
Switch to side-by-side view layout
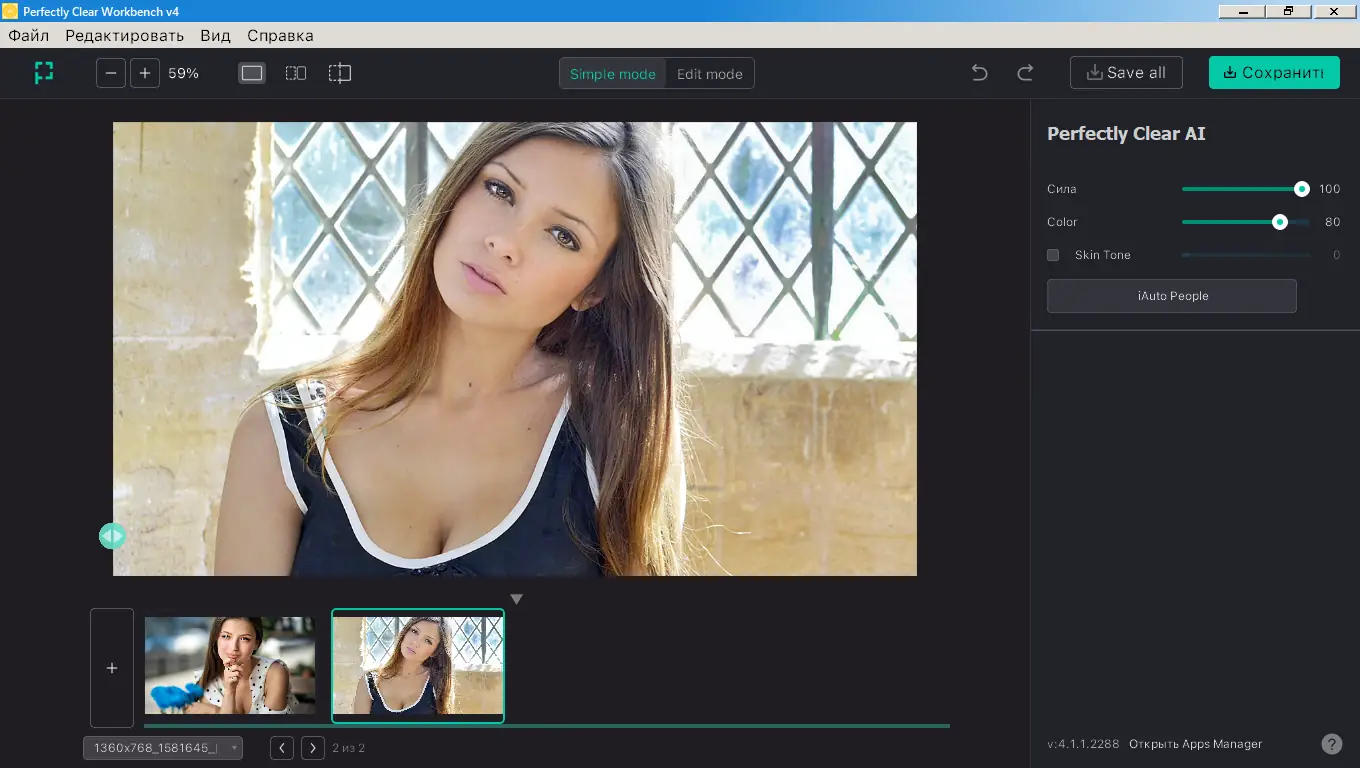click(296, 73)
